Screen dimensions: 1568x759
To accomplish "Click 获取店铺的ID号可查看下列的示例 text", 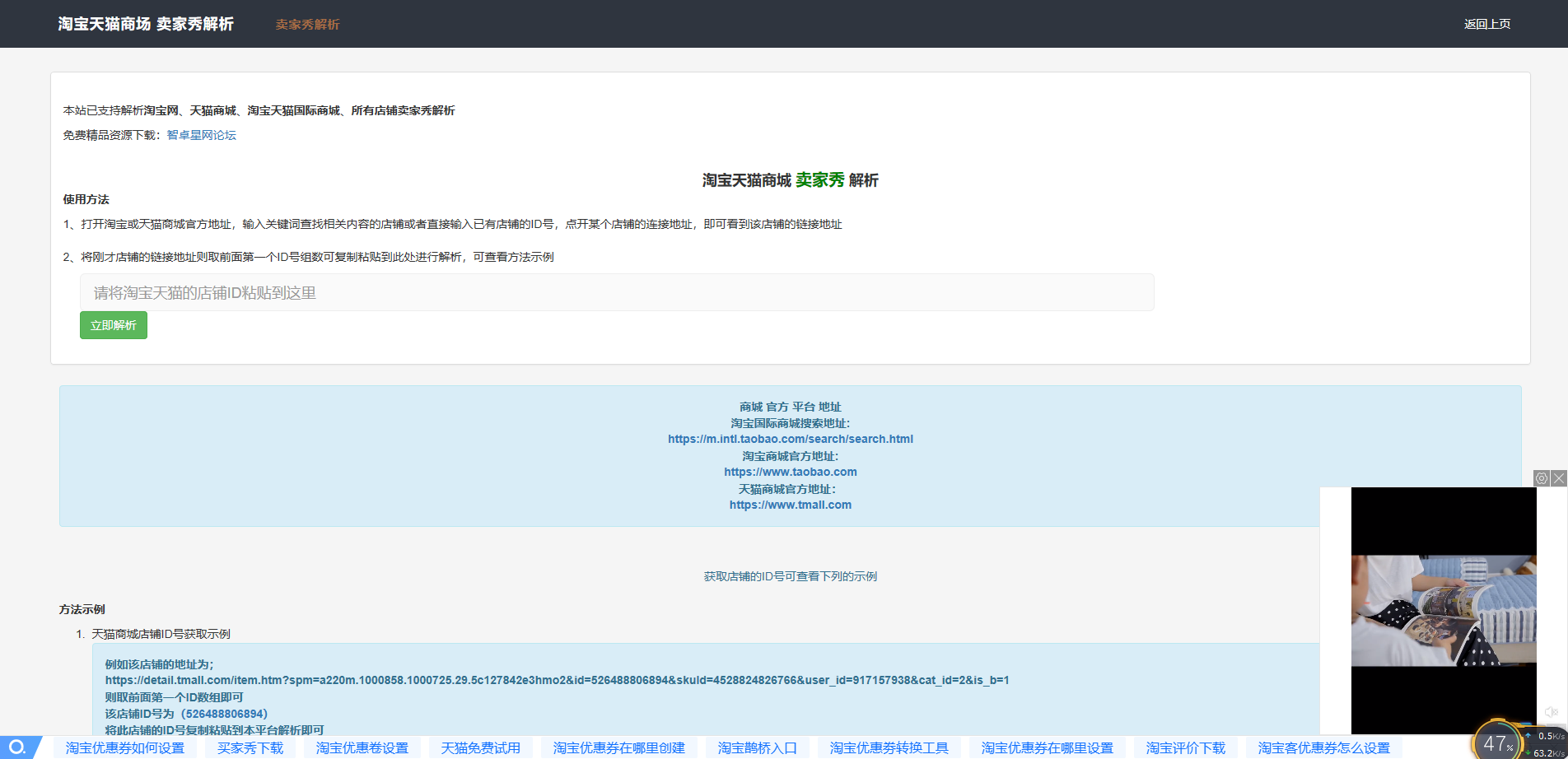I will coord(791,576).
